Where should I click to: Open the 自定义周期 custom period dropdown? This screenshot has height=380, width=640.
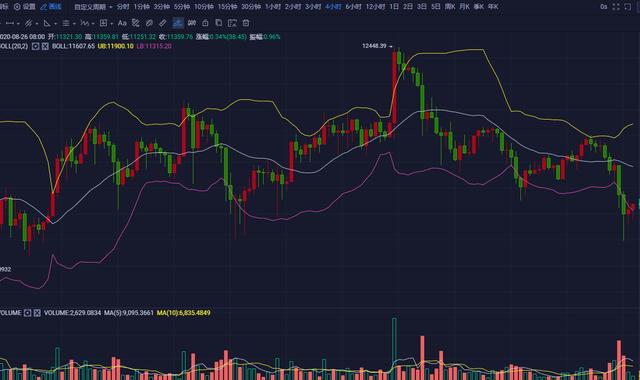pos(93,7)
